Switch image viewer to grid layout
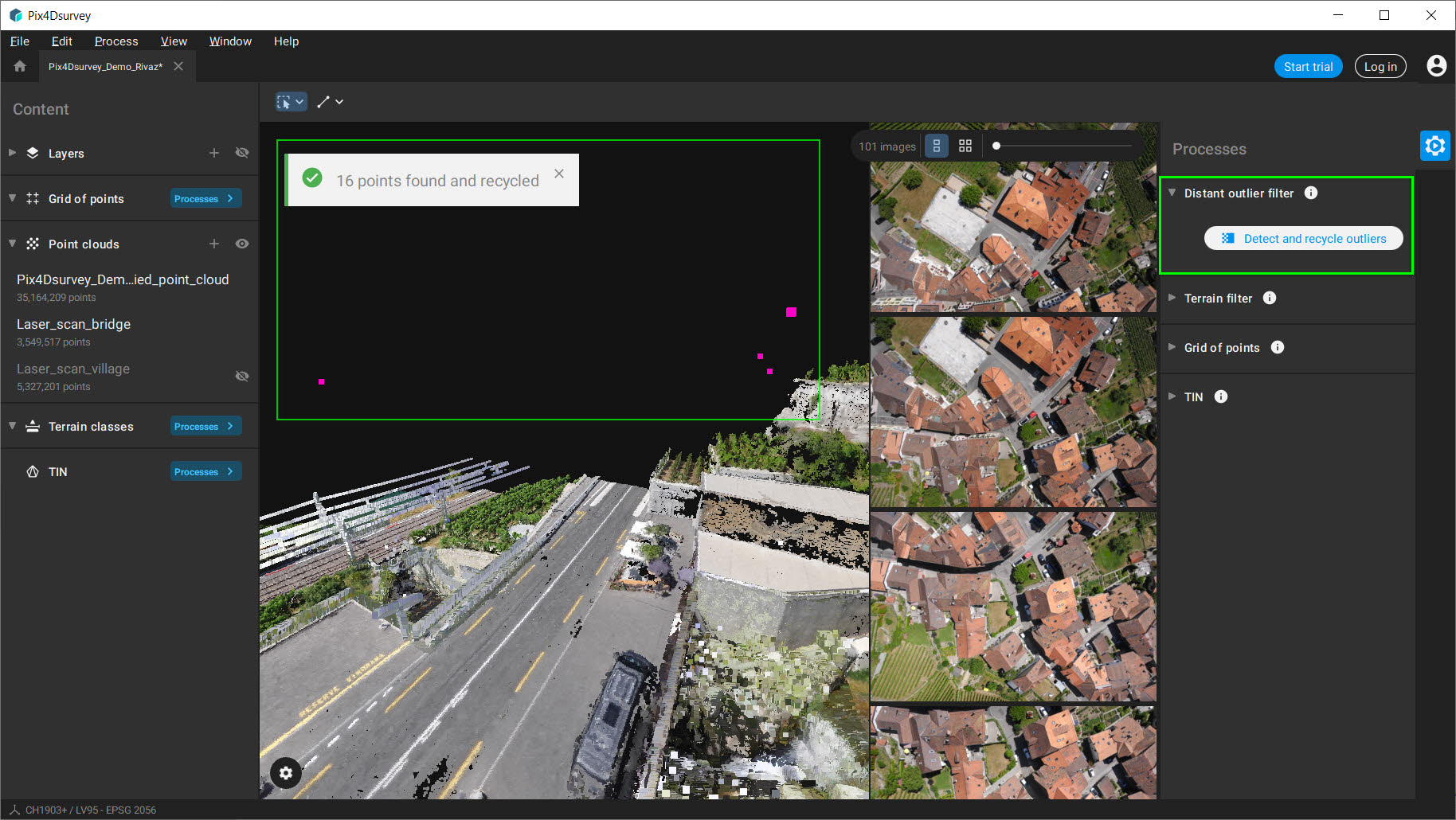Viewport: 1456px width, 820px height. coord(965,146)
